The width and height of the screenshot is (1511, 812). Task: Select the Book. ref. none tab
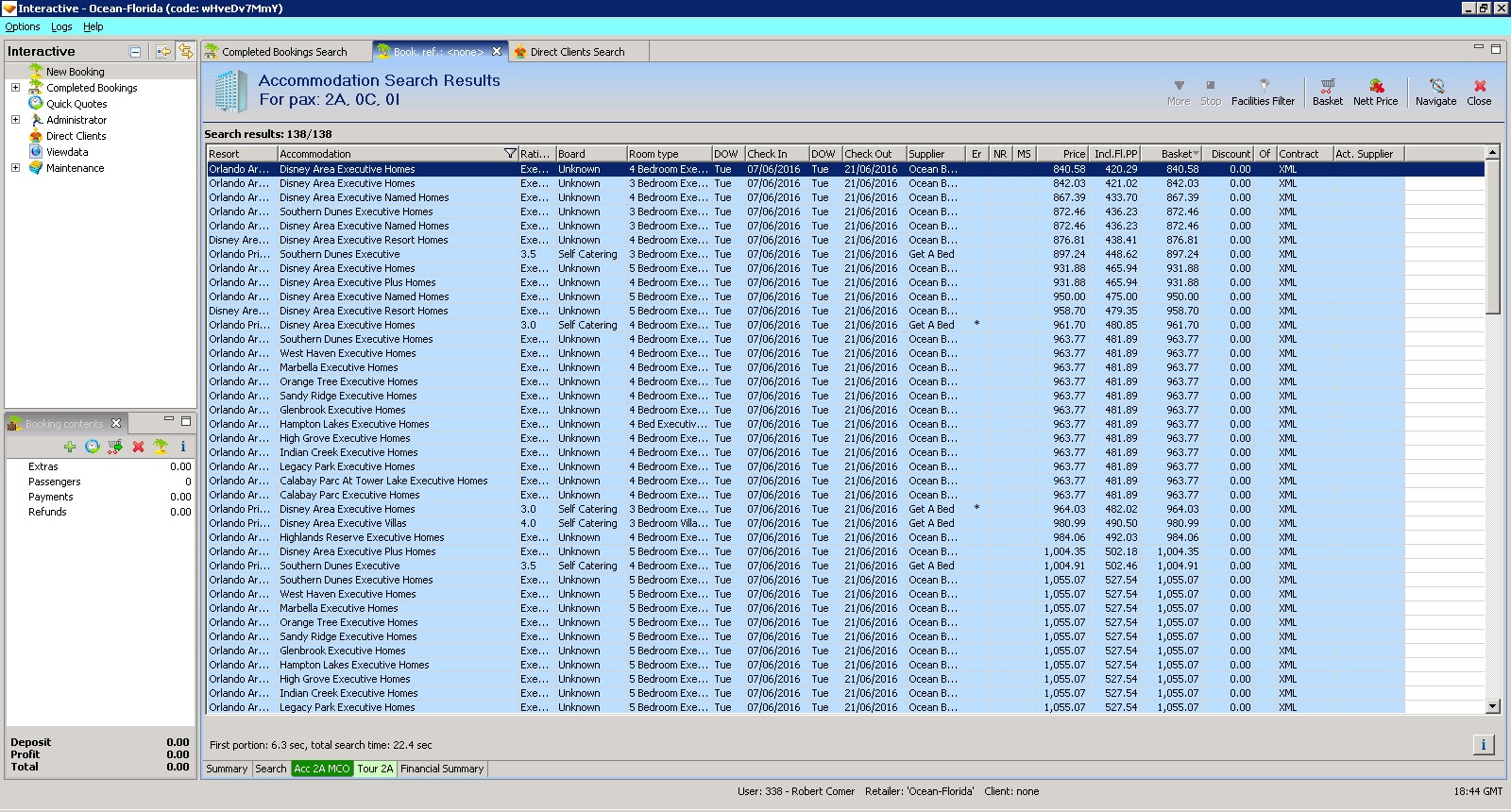tap(438, 52)
